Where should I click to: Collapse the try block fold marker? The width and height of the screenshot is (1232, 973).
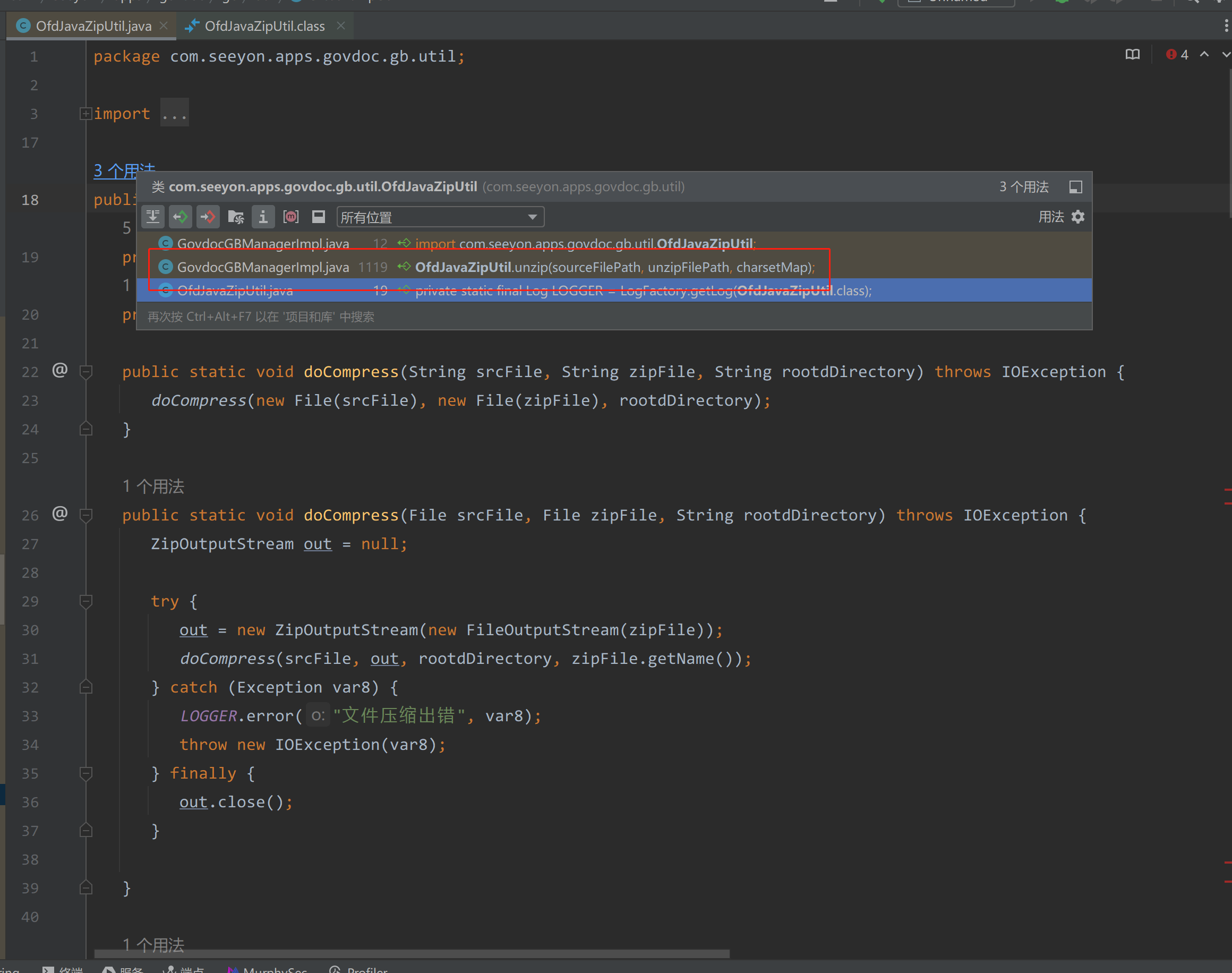(86, 602)
